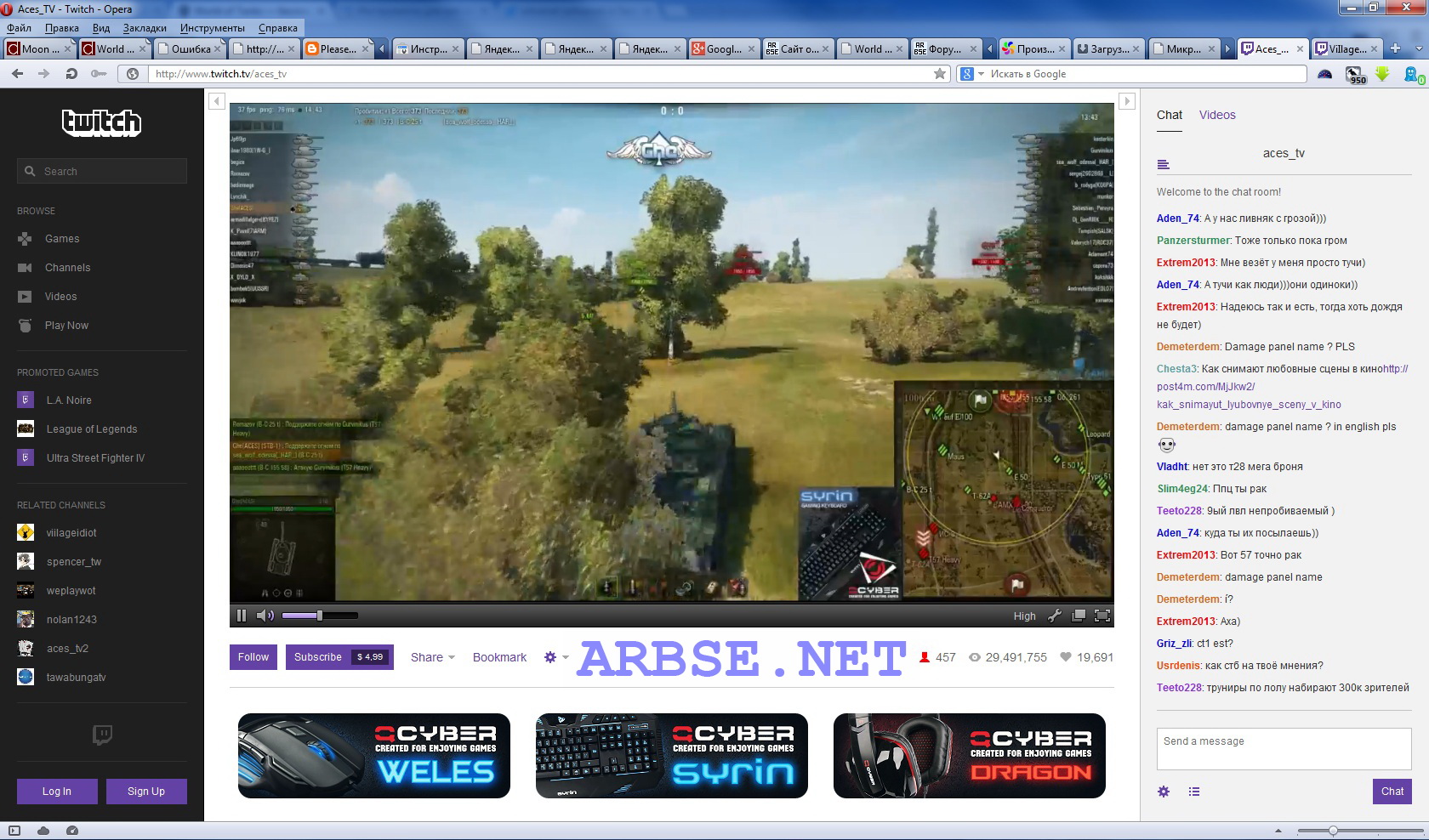
Task: Click the Bookmark link below the player
Action: (x=499, y=657)
